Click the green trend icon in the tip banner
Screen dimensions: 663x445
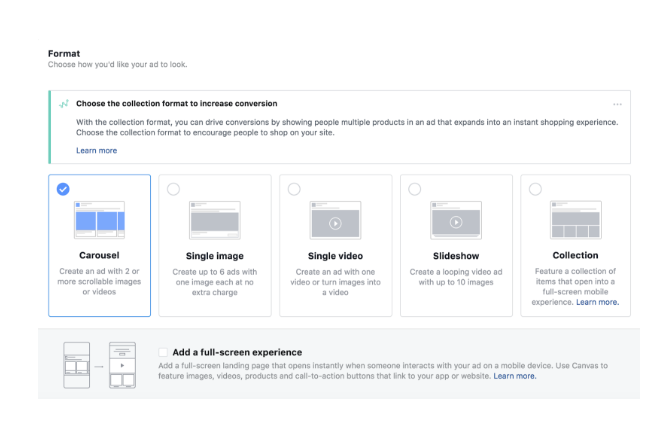pos(64,104)
